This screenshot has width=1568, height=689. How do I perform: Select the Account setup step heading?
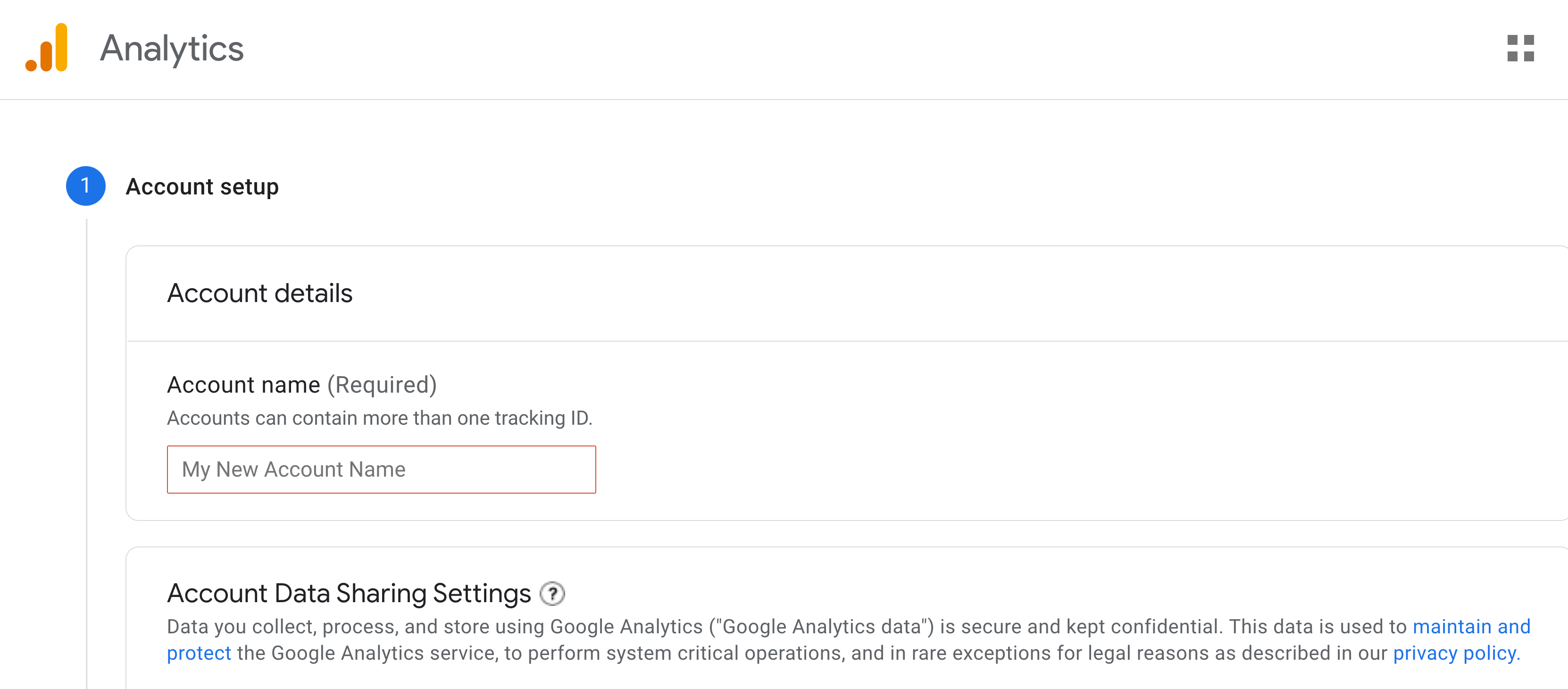tap(202, 186)
